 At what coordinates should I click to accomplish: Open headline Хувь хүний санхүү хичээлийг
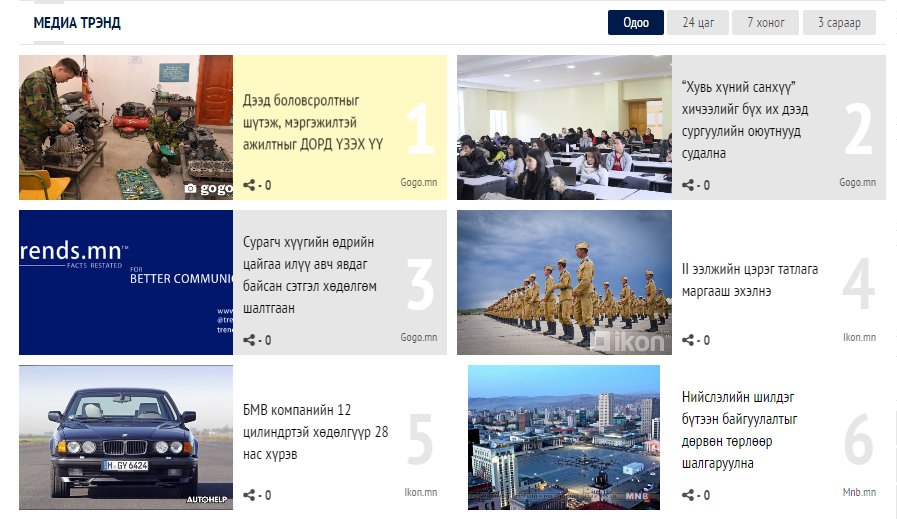[745, 120]
